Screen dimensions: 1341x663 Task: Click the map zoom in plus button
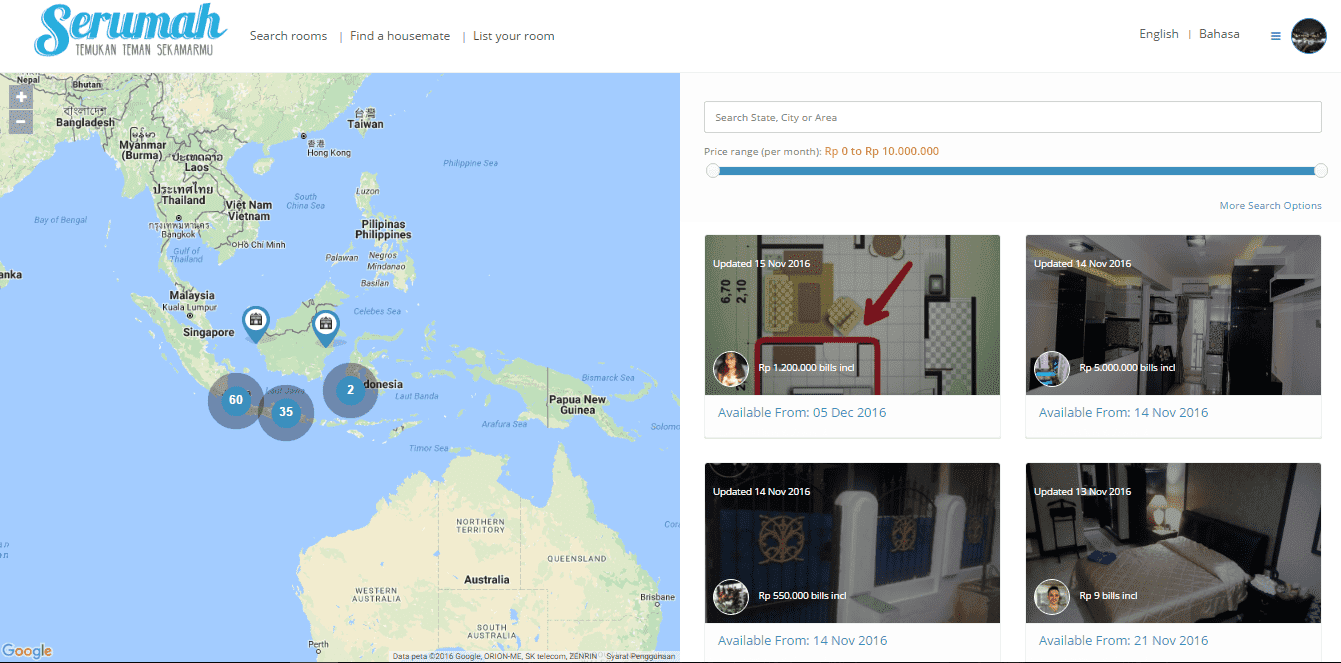pyautogui.click(x=21, y=97)
